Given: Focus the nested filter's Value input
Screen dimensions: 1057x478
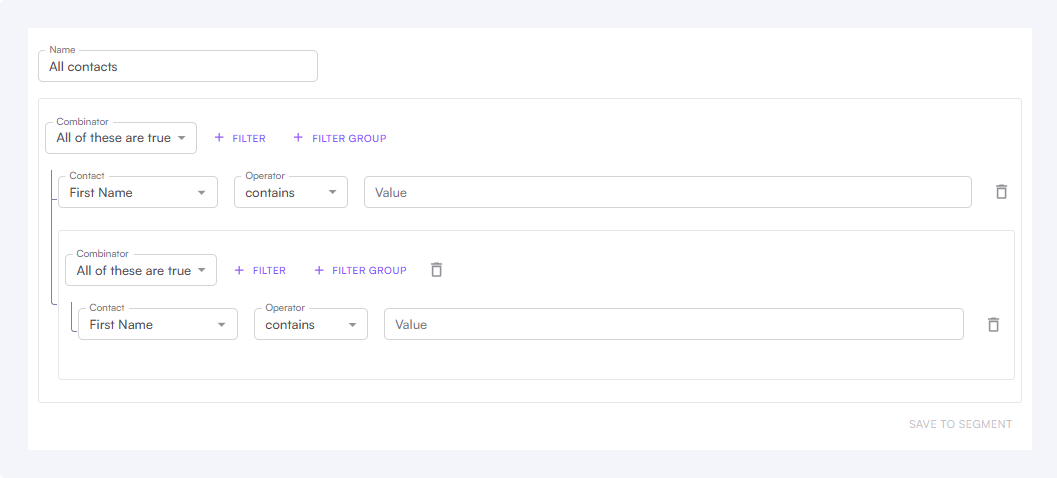Looking at the screenshot, I should pos(673,324).
